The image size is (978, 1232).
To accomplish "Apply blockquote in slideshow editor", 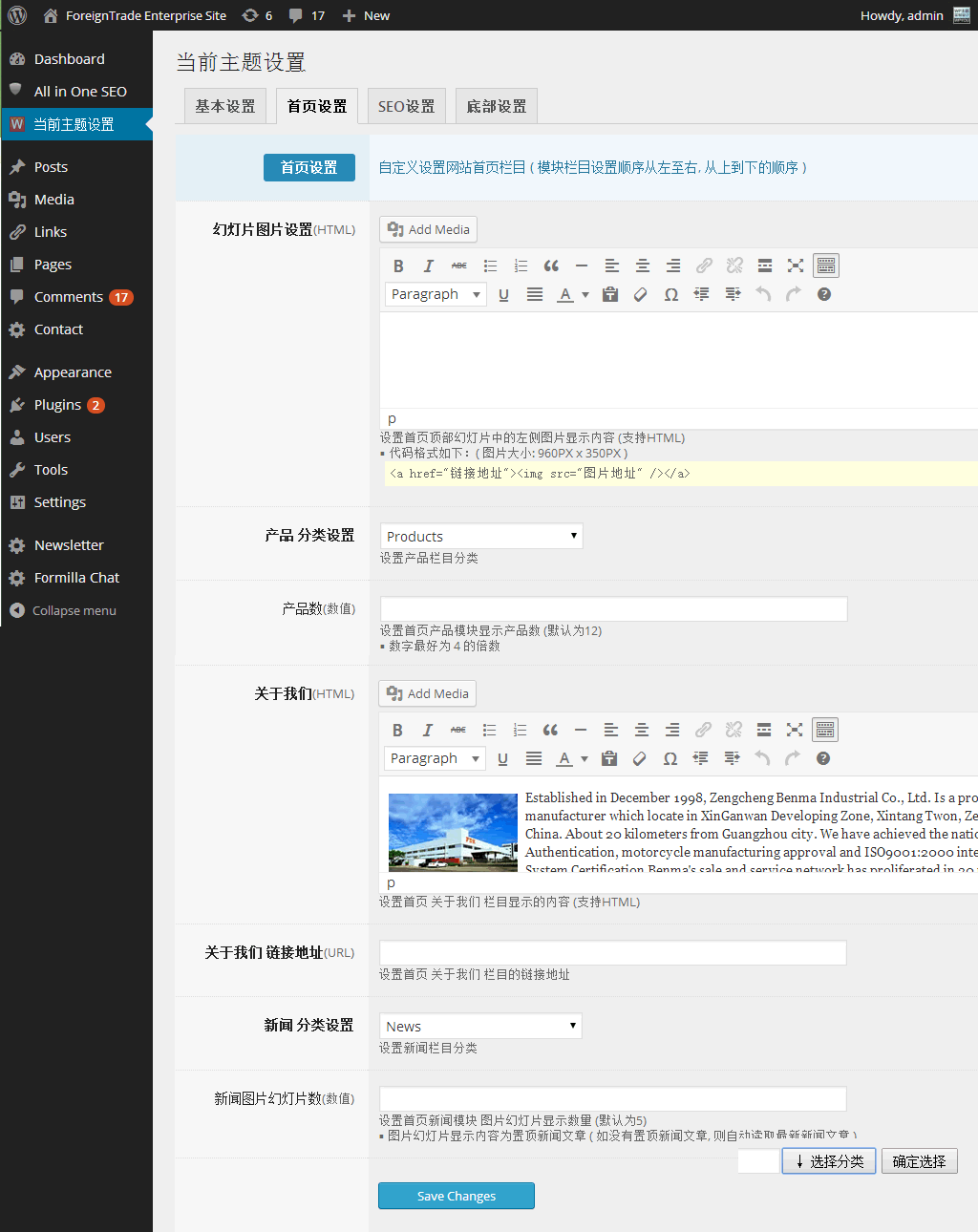I will 551,266.
